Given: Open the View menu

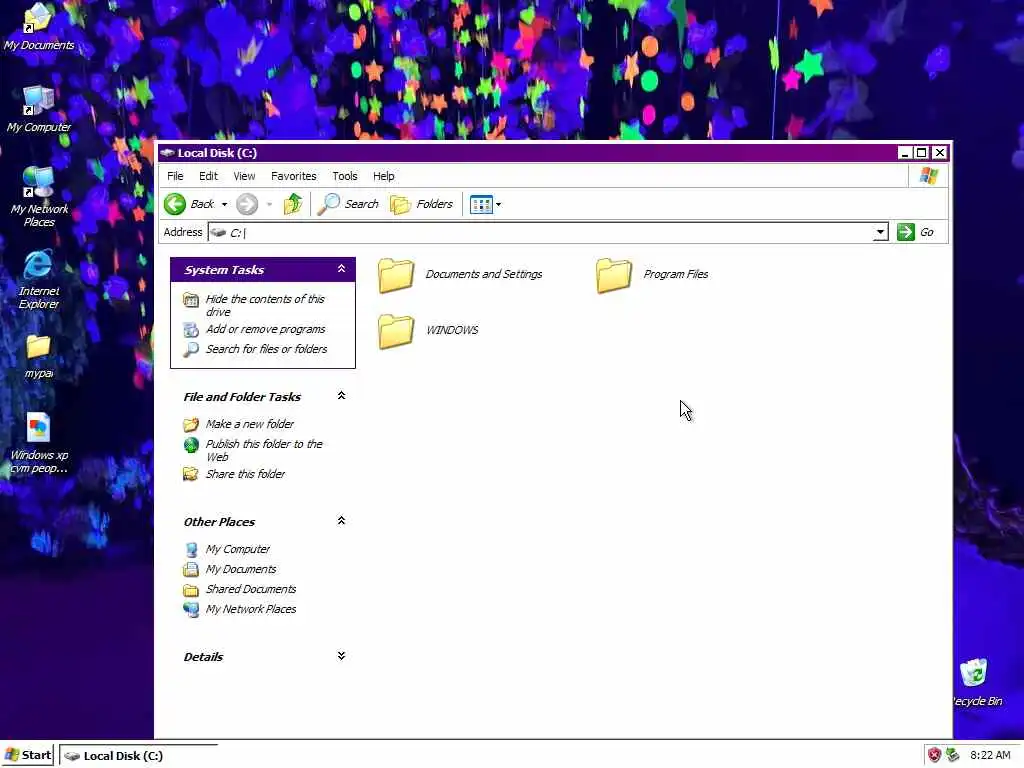Looking at the screenshot, I should click(244, 176).
